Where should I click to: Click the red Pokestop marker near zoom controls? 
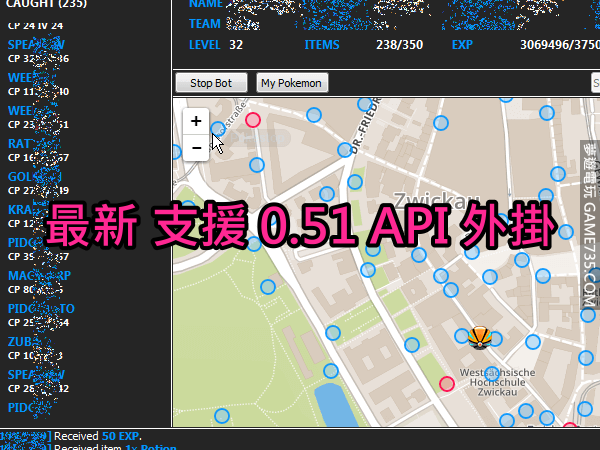[x=253, y=120]
